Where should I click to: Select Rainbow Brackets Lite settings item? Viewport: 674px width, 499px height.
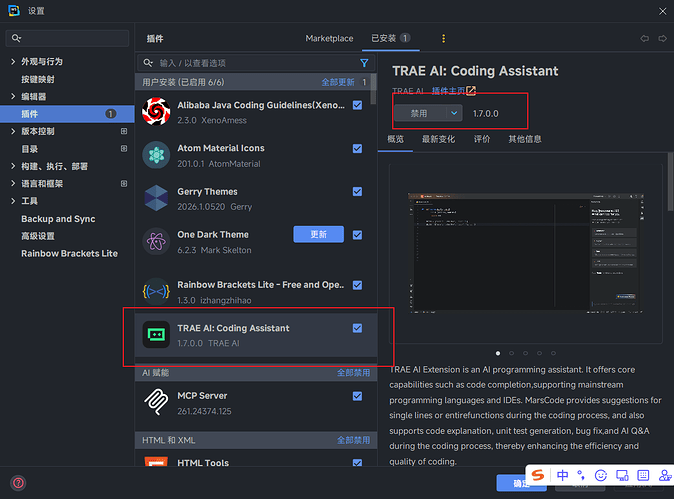pos(69,254)
